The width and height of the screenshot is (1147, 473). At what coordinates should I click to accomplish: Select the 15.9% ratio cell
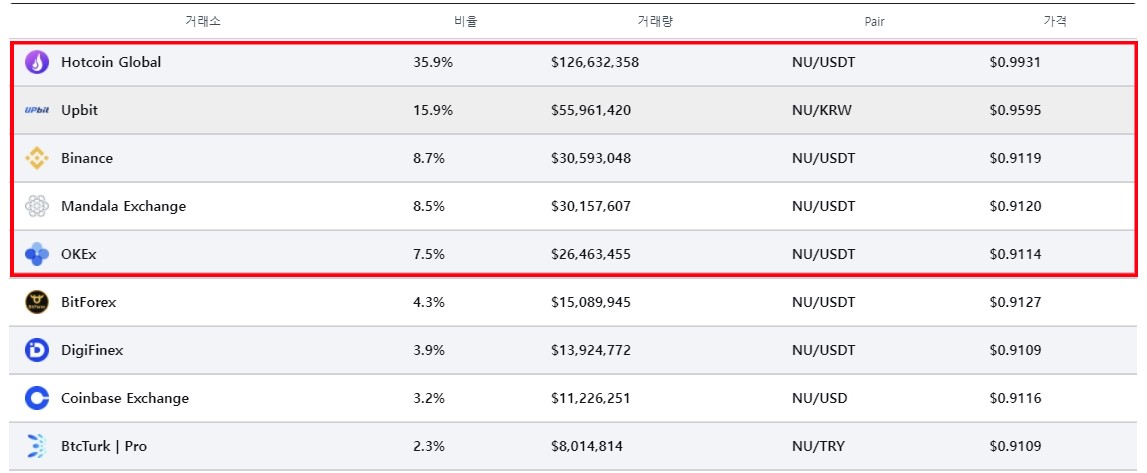[433, 110]
